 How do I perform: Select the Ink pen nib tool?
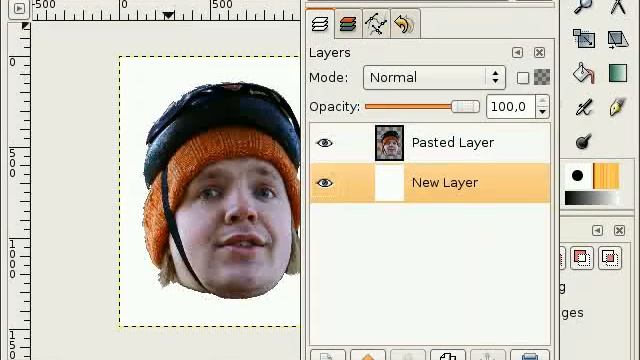(617, 107)
